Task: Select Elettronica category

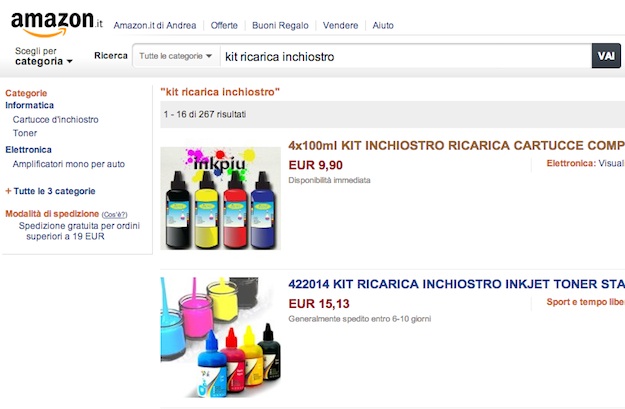Action: click(x=28, y=150)
